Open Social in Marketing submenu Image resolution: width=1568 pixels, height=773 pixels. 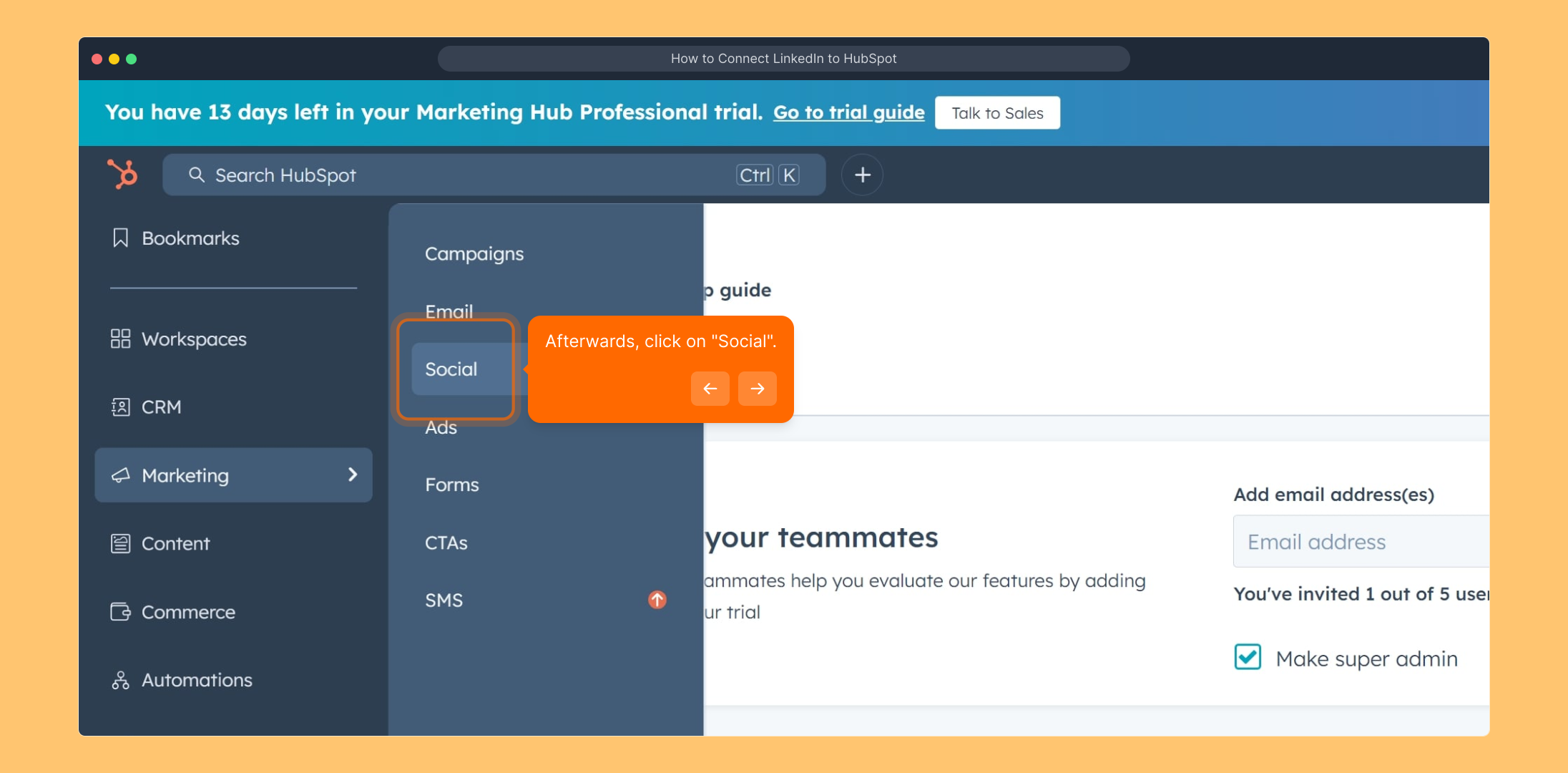[x=451, y=369]
